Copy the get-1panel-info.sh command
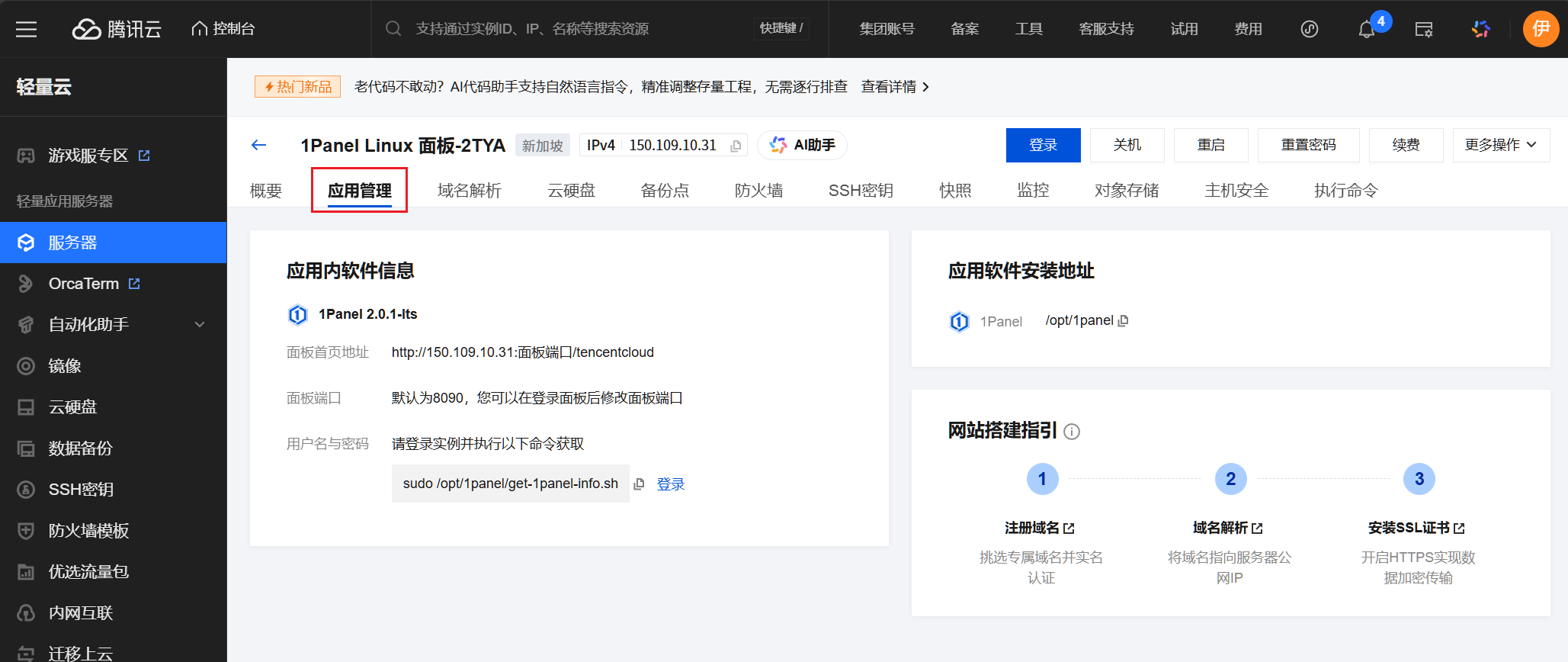Viewport: 1568px width, 662px height. tap(639, 484)
